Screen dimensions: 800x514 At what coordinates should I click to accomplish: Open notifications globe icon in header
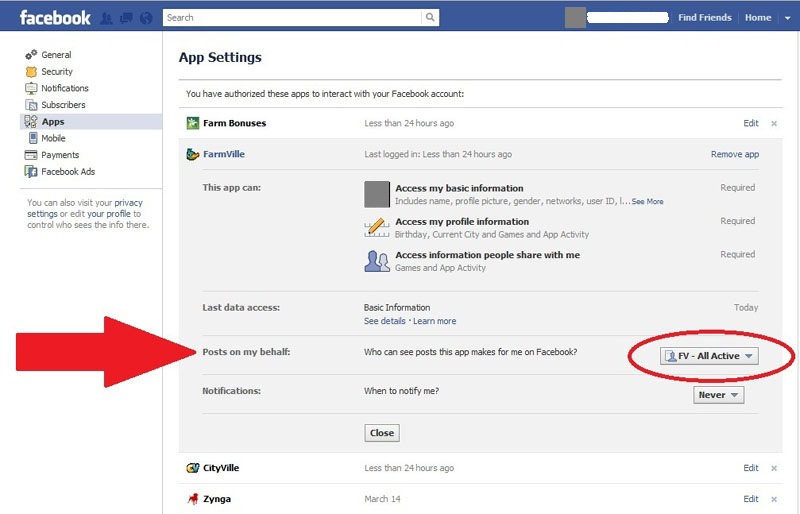click(146, 18)
